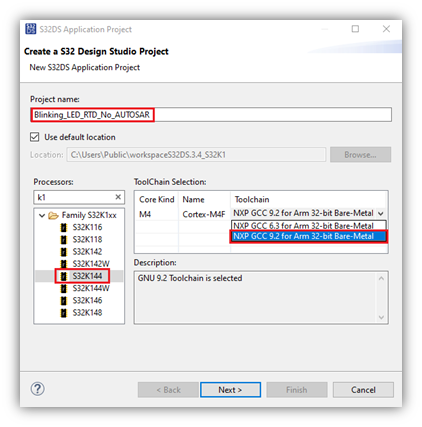422x427 pixels.
Task: Click the M4 core kind cell
Action: 145,214
